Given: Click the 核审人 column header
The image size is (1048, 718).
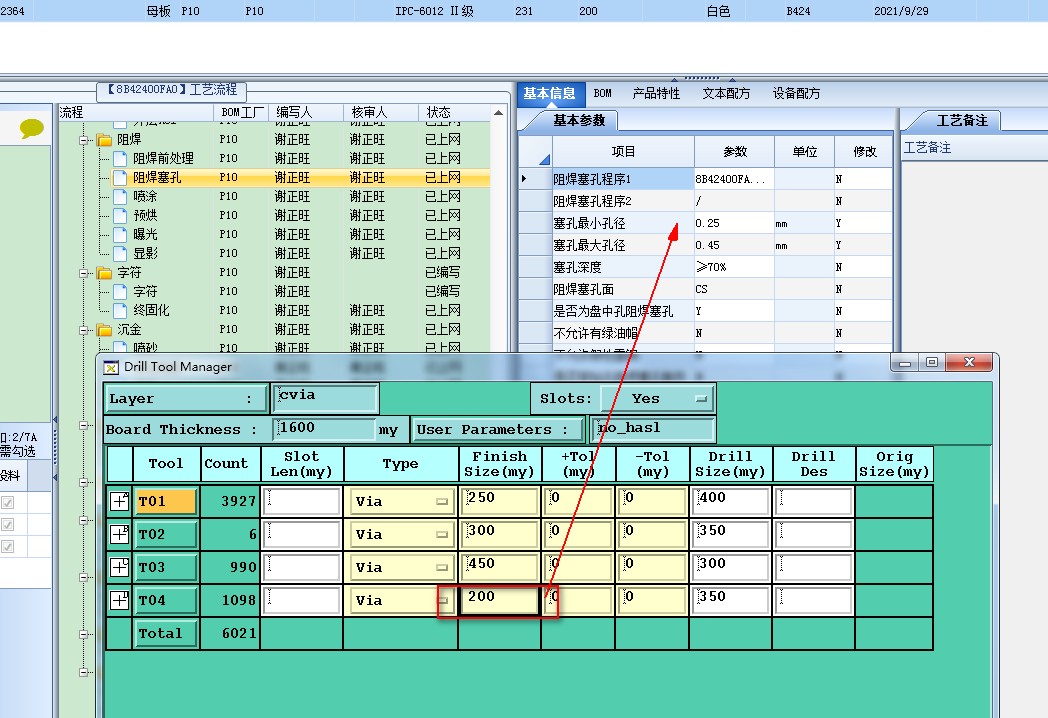Looking at the screenshot, I should [380, 112].
